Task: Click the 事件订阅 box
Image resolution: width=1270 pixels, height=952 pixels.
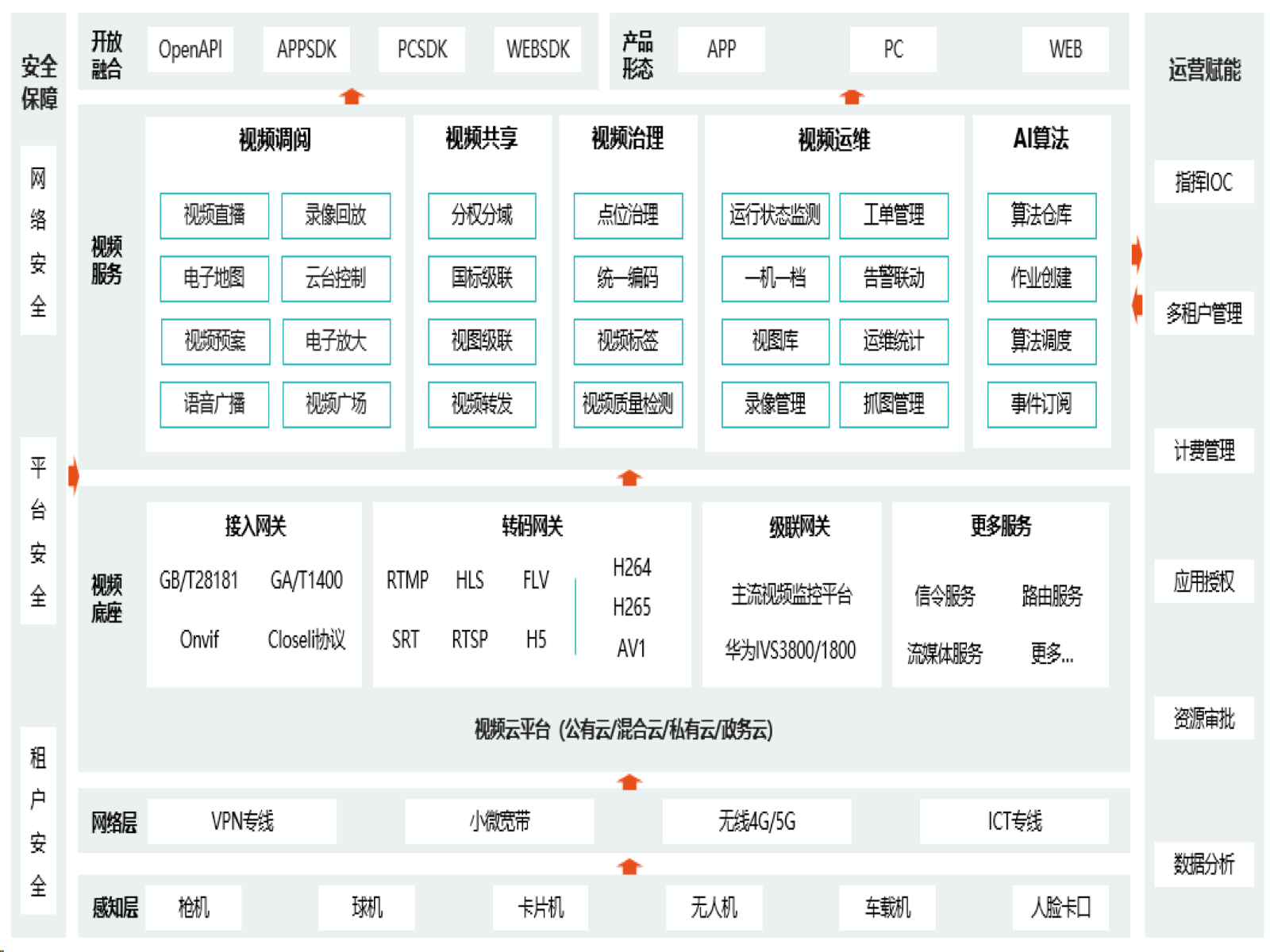Action: tap(1041, 405)
